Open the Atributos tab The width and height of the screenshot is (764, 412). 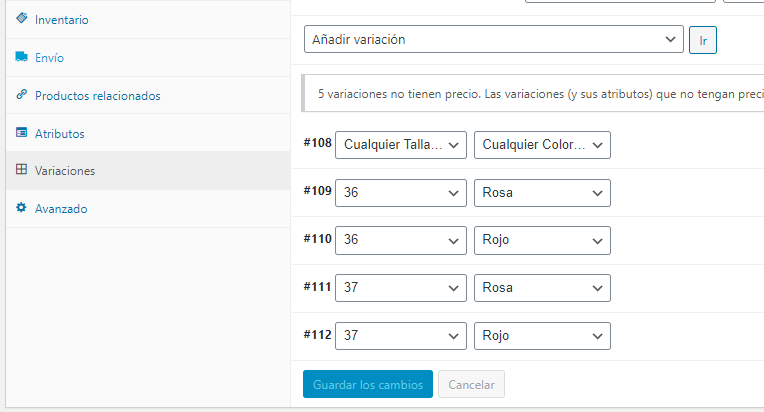59,133
